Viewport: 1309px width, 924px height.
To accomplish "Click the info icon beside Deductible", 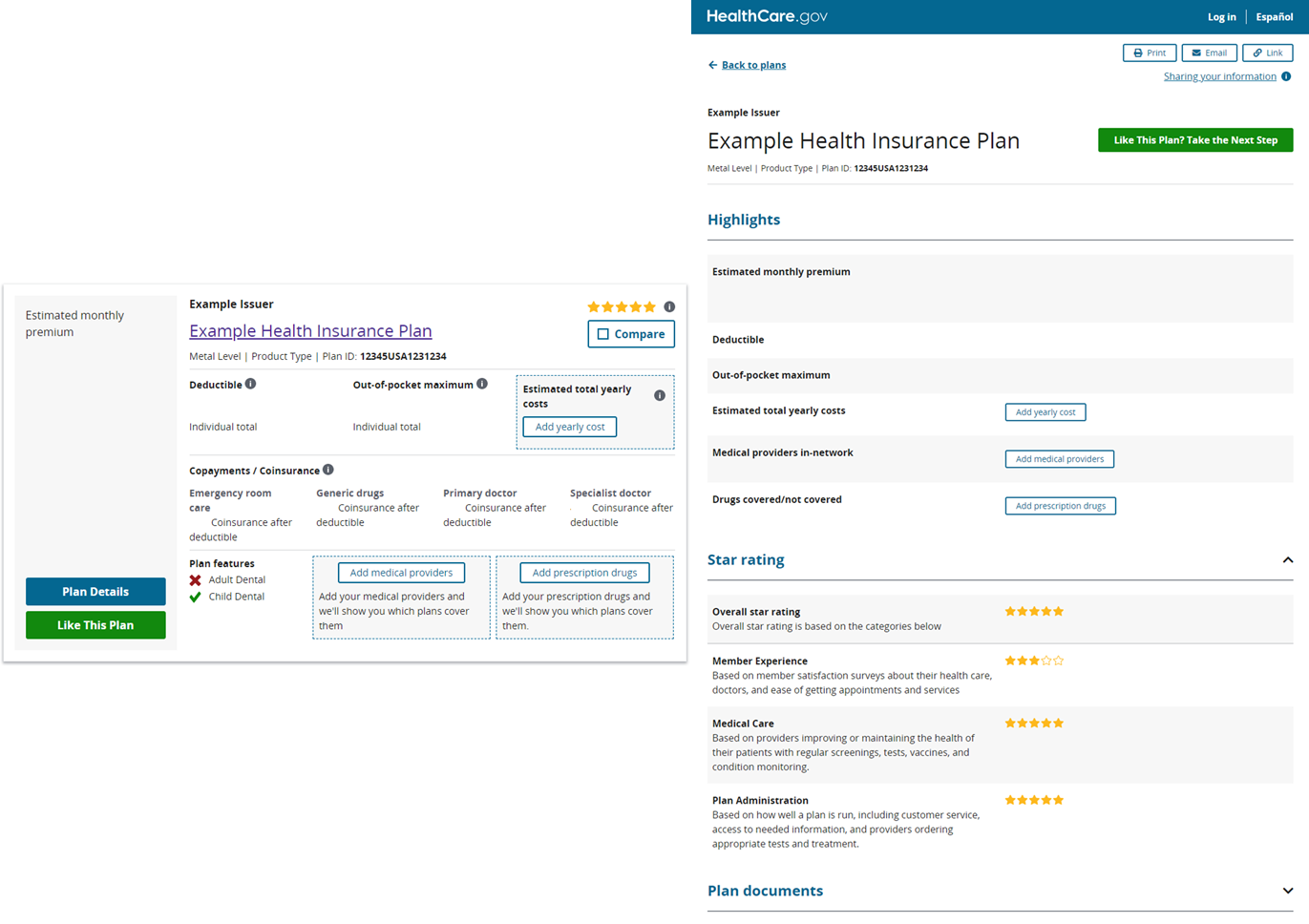I will coord(250,384).
